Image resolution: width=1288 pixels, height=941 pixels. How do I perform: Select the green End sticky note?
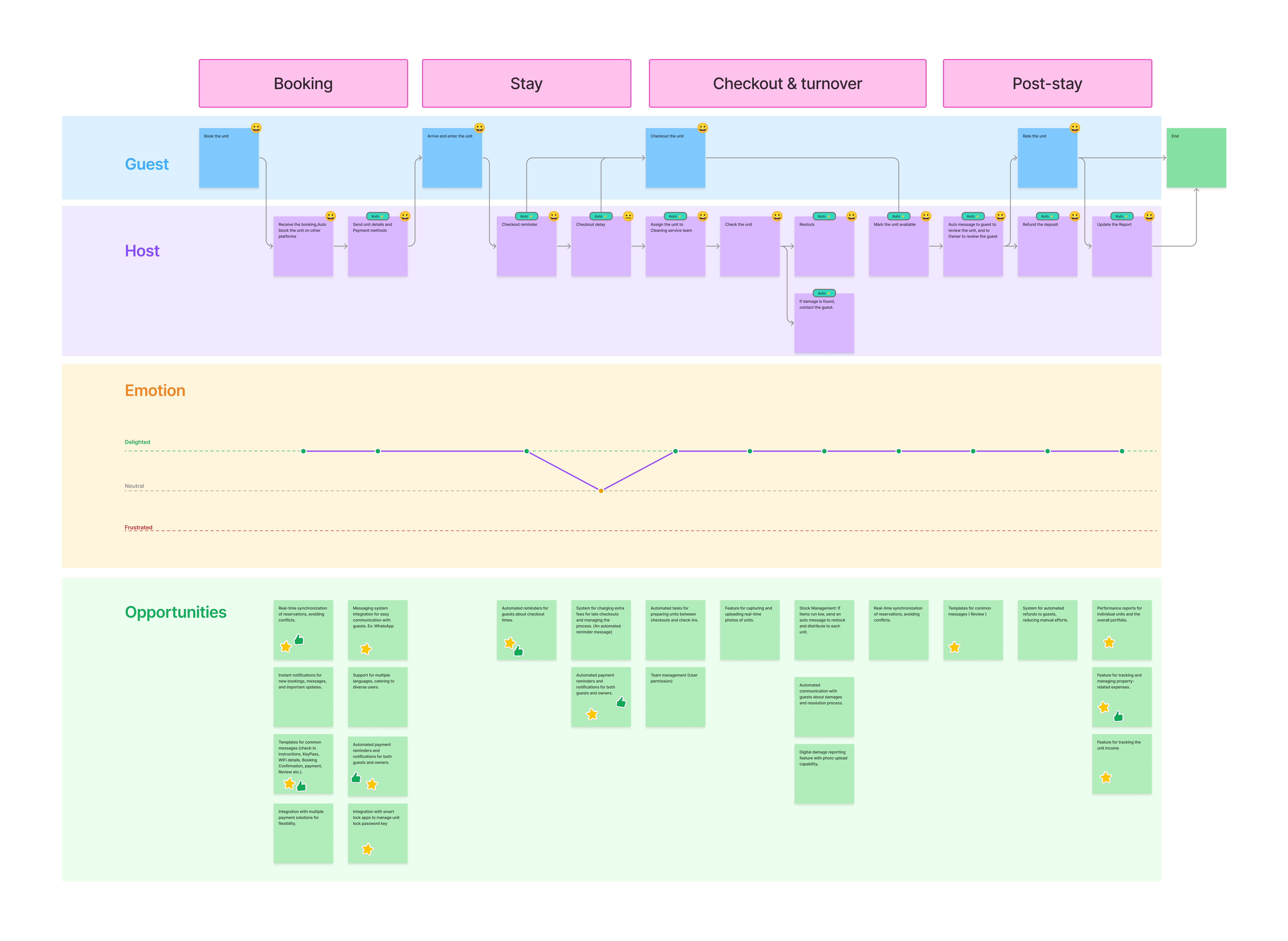(1196, 158)
